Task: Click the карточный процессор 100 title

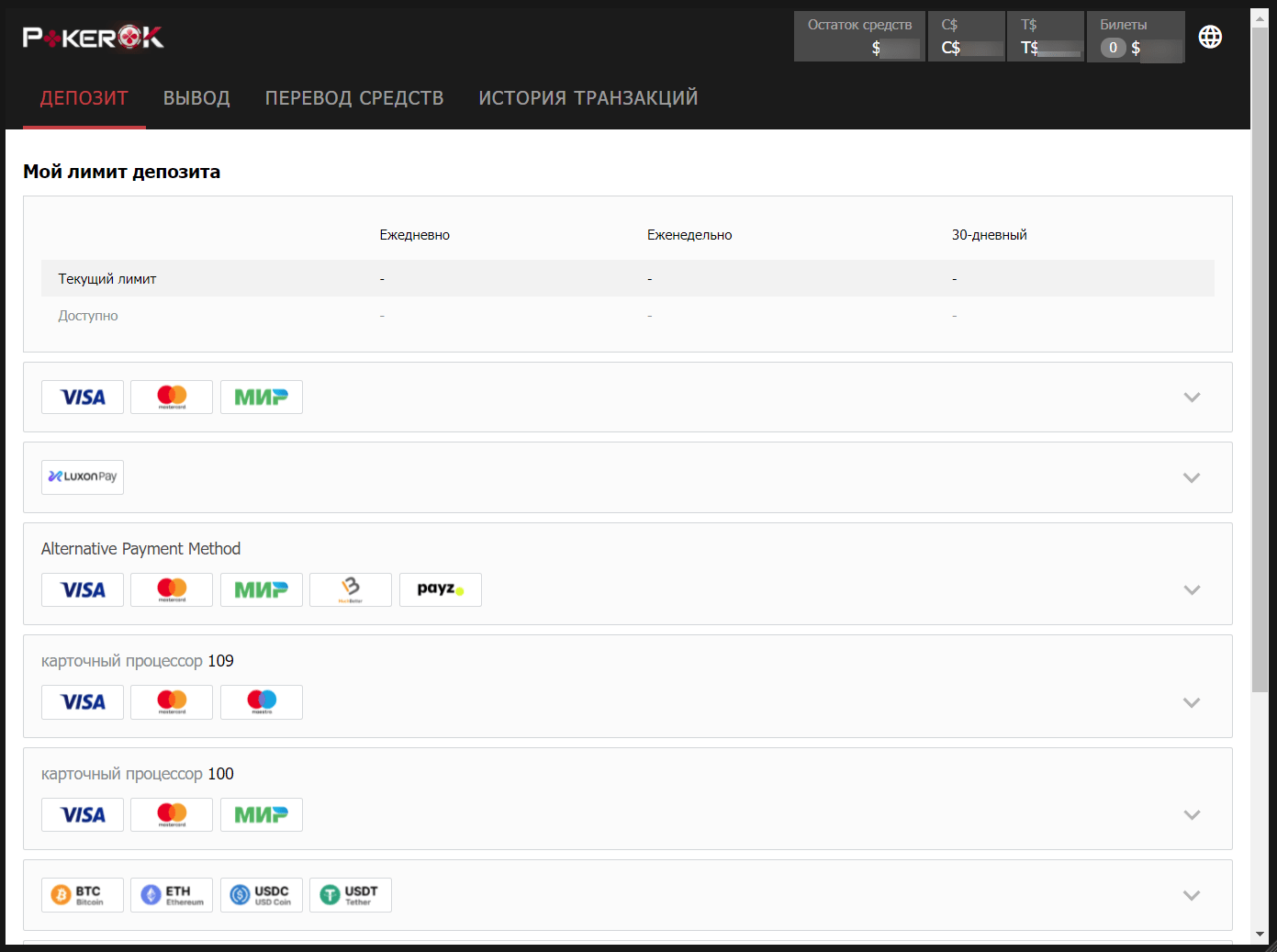Action: click(138, 774)
